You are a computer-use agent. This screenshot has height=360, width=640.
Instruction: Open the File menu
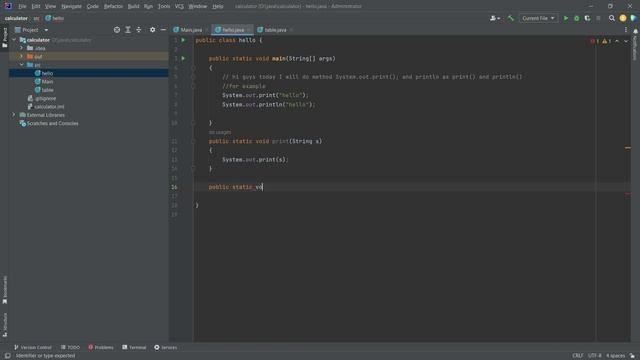(x=22, y=6)
